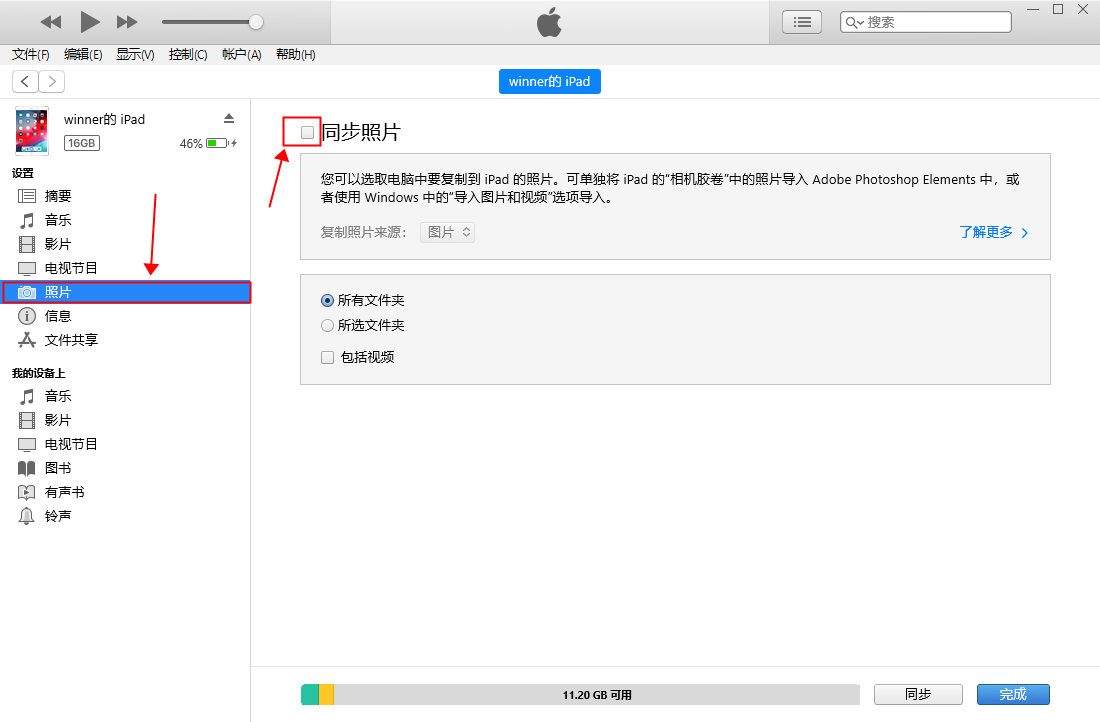Screen dimensions: 1100x722
Task: Click the 搜索 search field
Action: click(926, 22)
